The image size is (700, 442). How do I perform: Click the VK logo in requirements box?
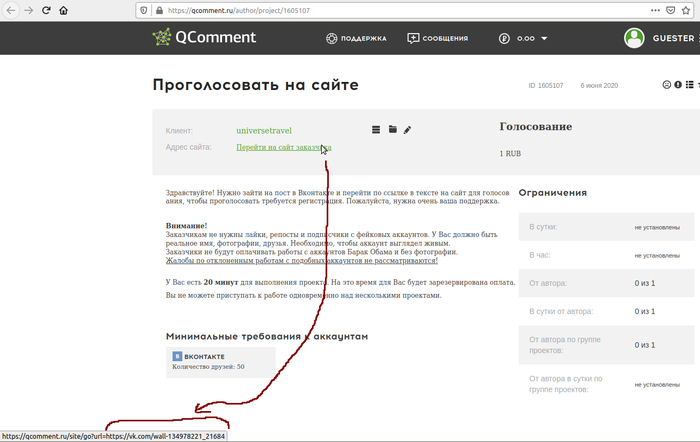pyautogui.click(x=177, y=356)
